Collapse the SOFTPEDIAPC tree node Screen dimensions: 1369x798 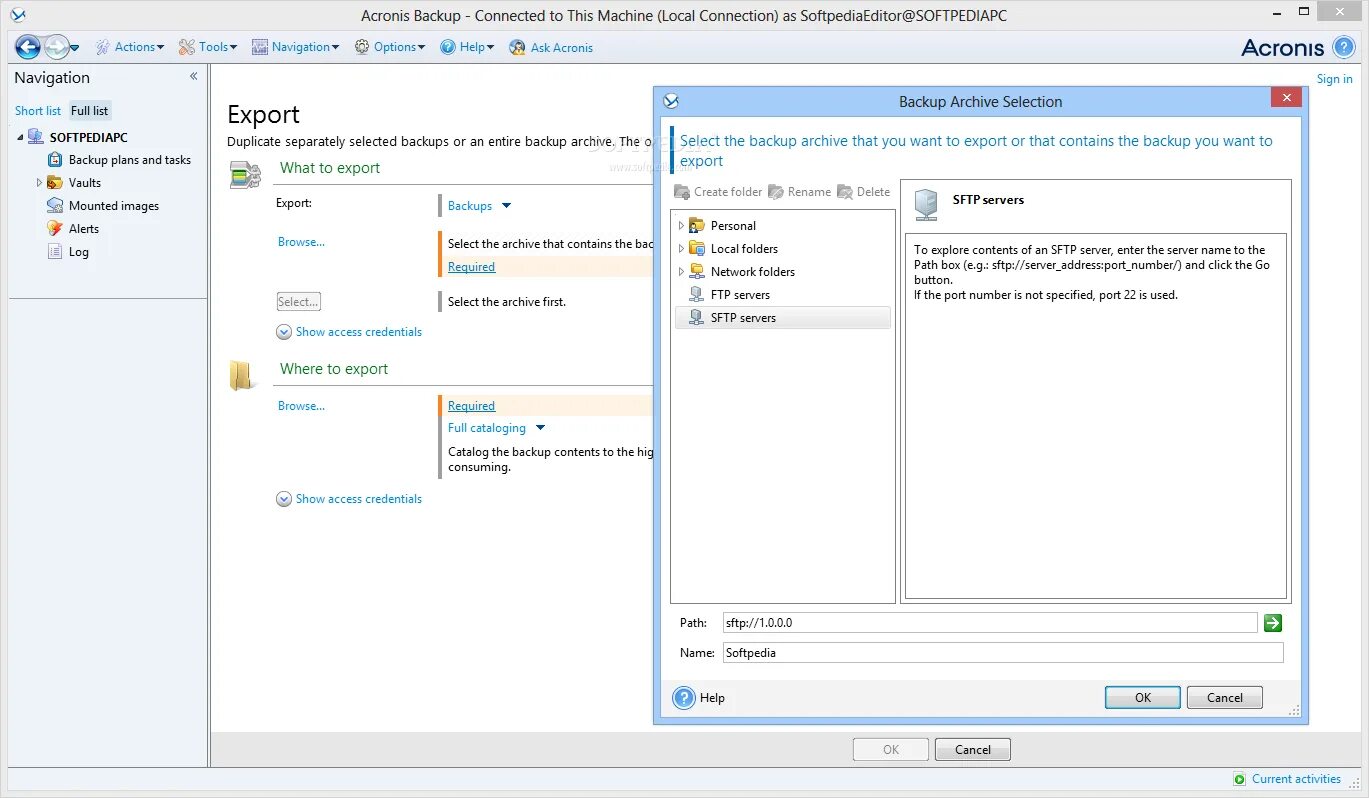(x=20, y=138)
